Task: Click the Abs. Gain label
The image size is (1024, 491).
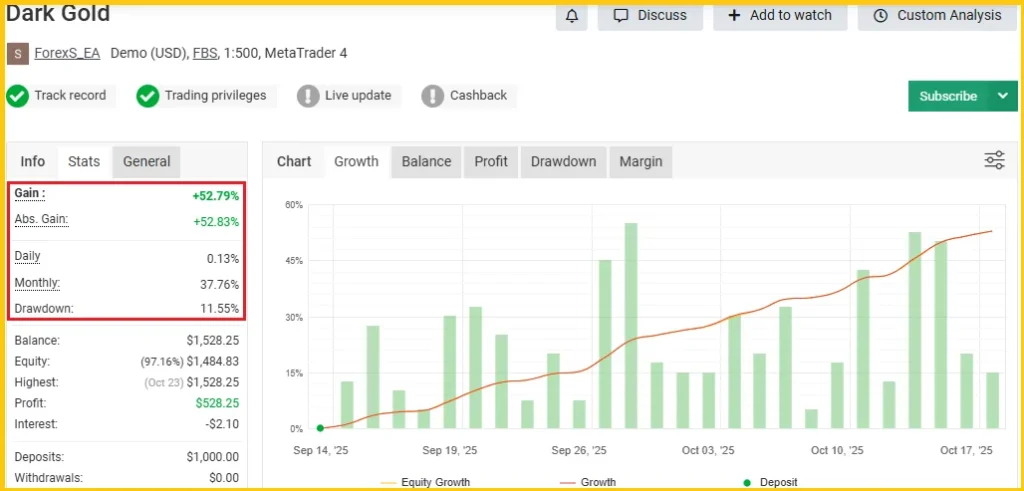Action: point(41,220)
